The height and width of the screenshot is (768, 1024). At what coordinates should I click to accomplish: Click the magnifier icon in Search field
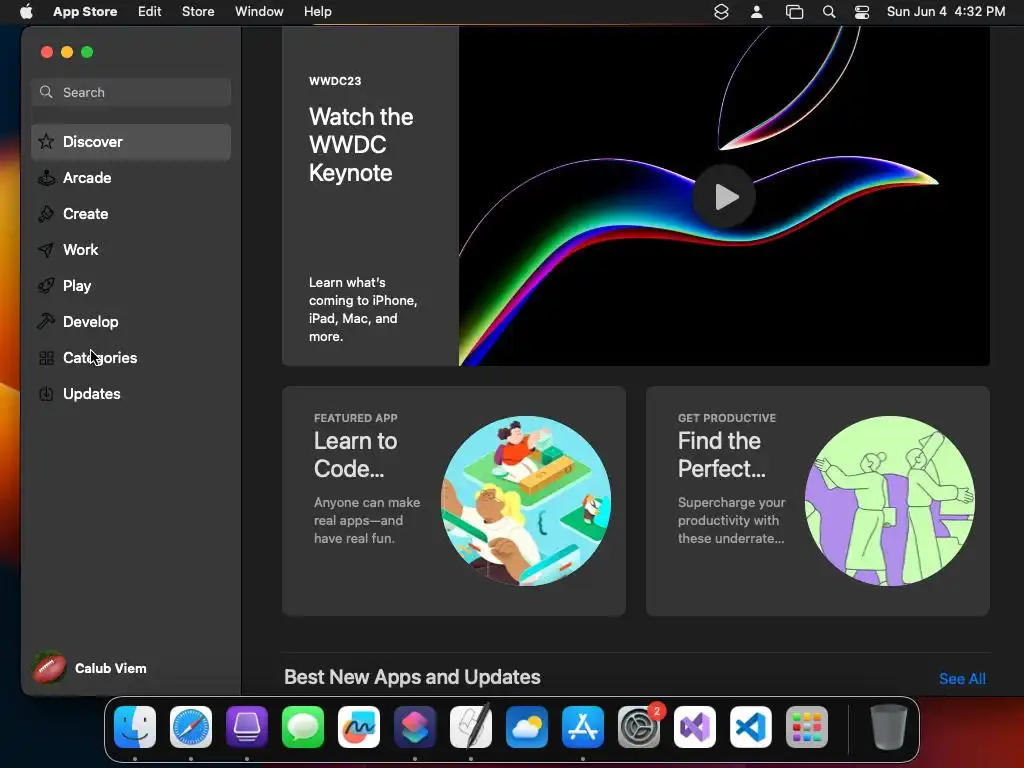pos(46,92)
